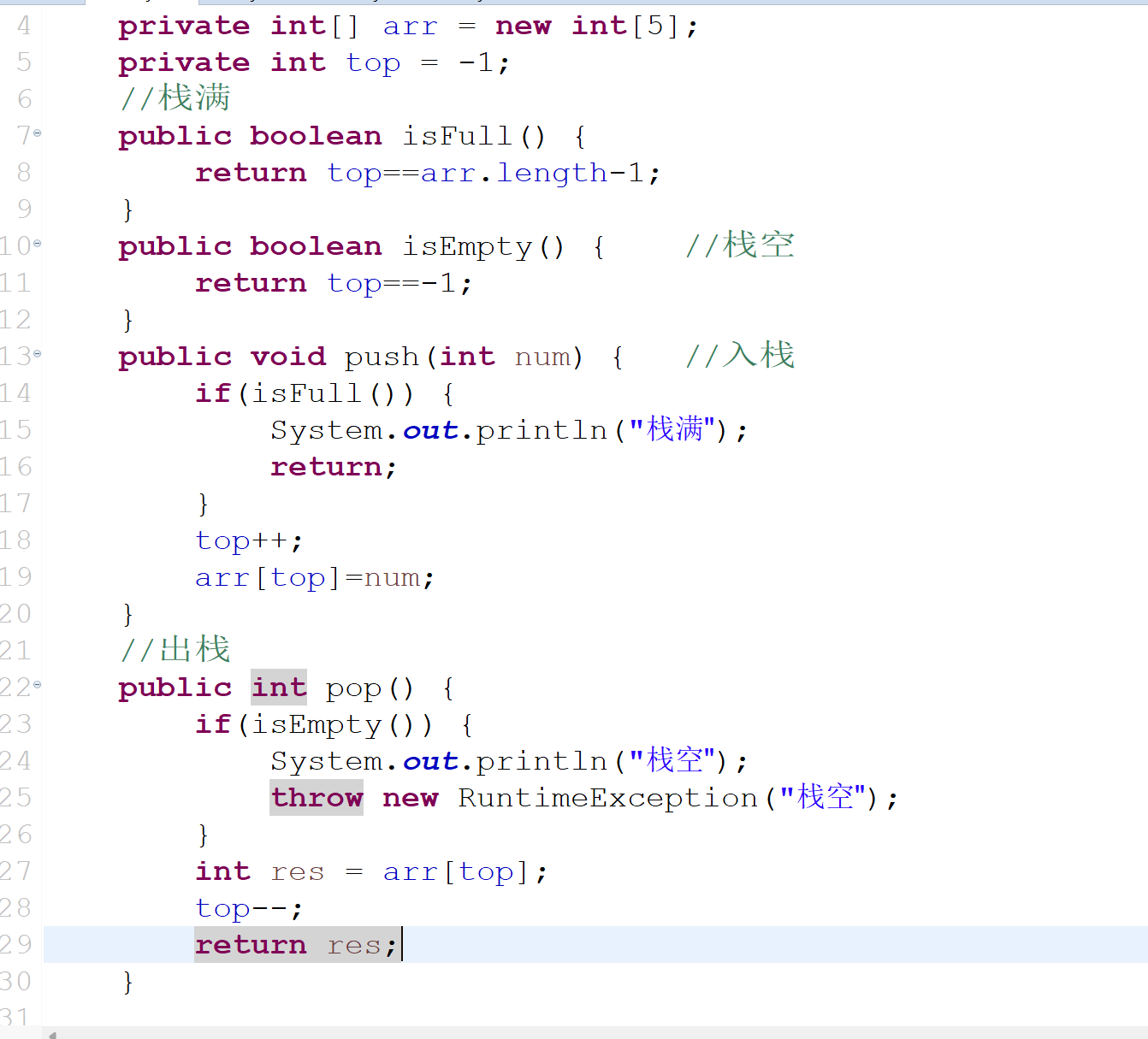Click 'top = -1' field declaration
This screenshot has height=1039, width=1148.
[419, 62]
